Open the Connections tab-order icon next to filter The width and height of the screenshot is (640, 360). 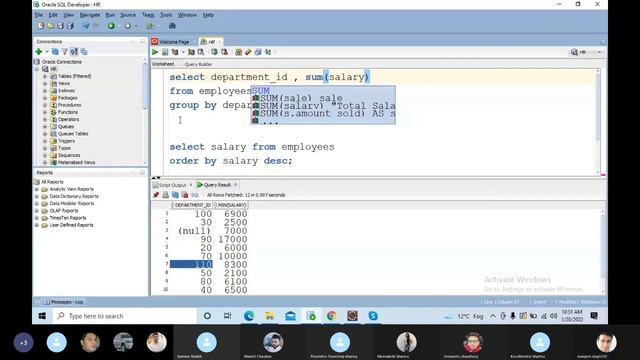tap(74, 51)
